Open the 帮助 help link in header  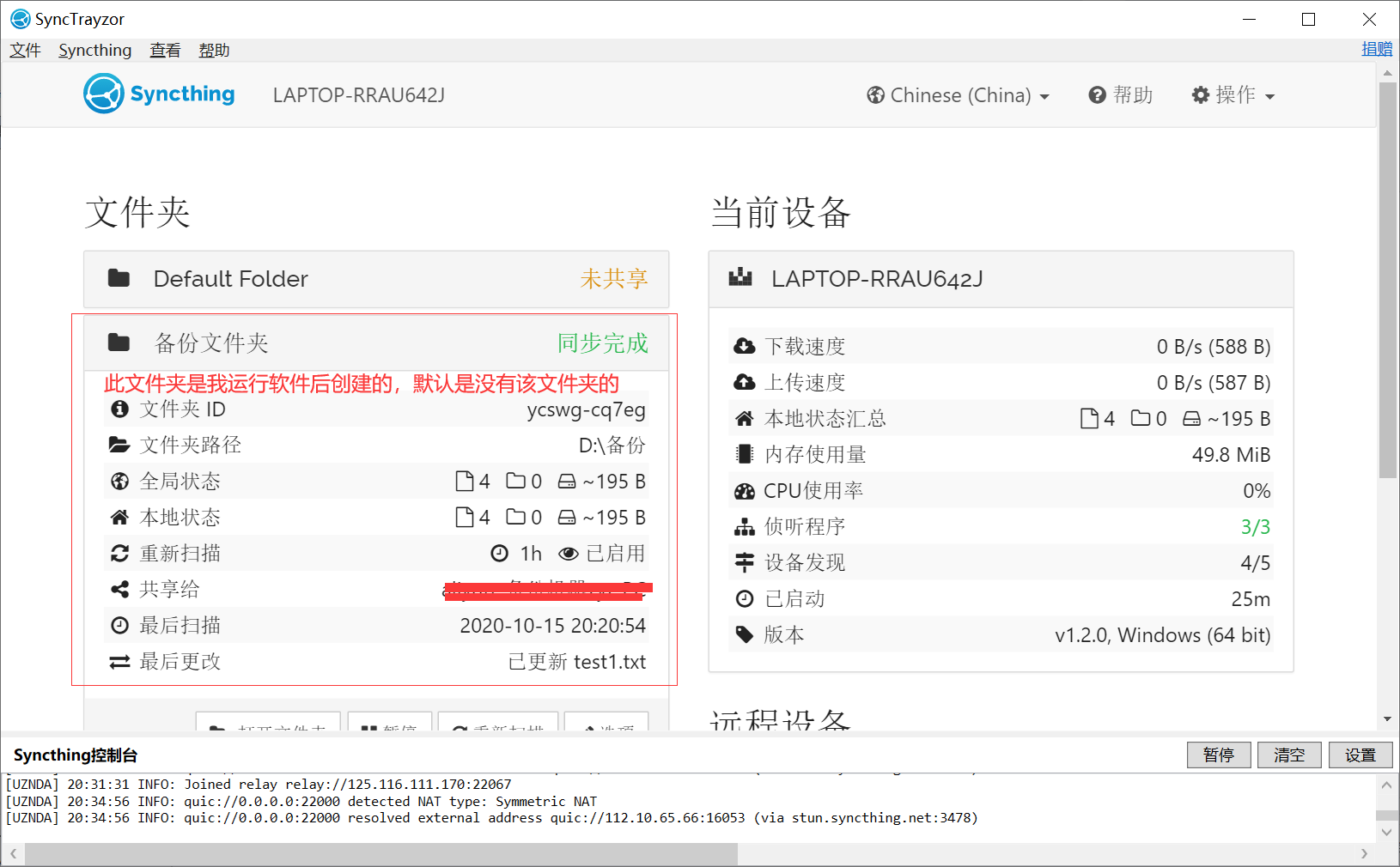coord(1121,95)
